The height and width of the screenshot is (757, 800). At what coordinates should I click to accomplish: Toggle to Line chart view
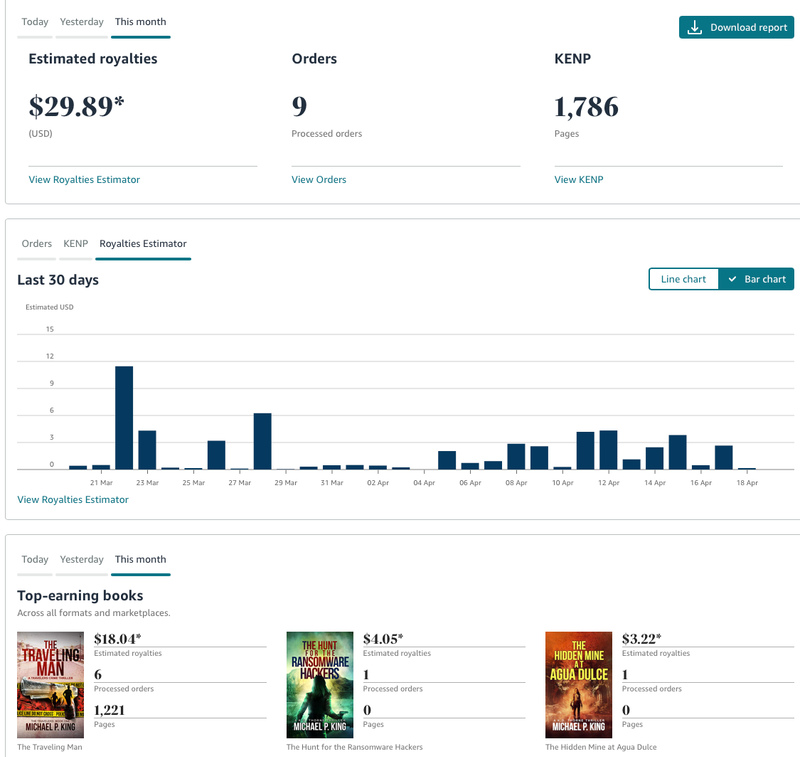(683, 279)
